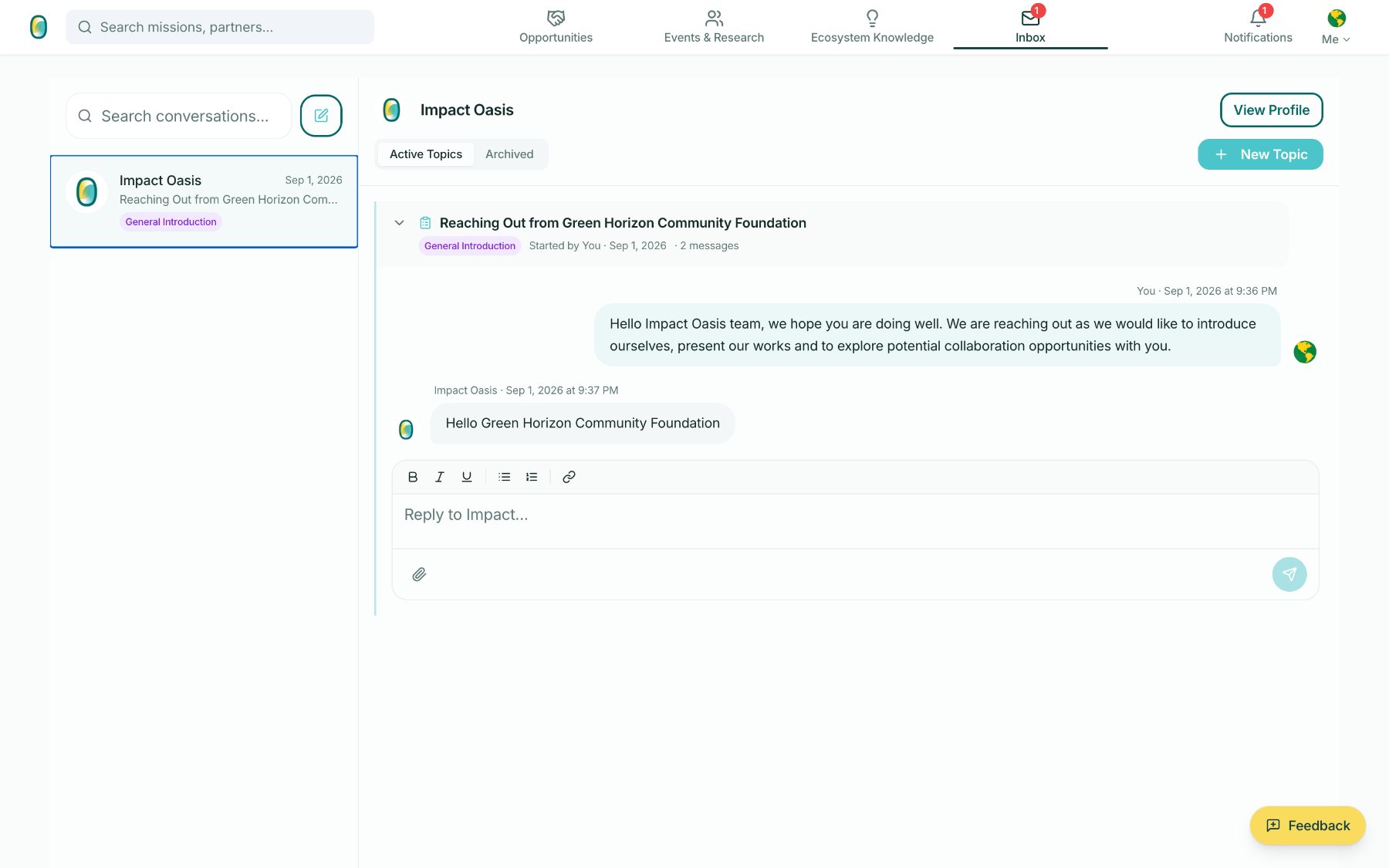Go to Events & Research
This screenshot has width=1389, height=868.
[x=714, y=27]
